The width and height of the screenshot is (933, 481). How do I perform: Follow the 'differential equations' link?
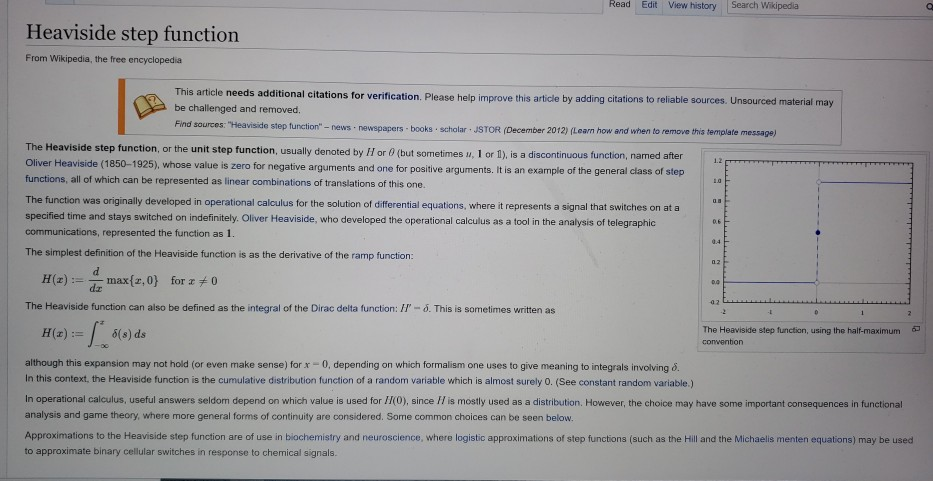click(x=419, y=205)
